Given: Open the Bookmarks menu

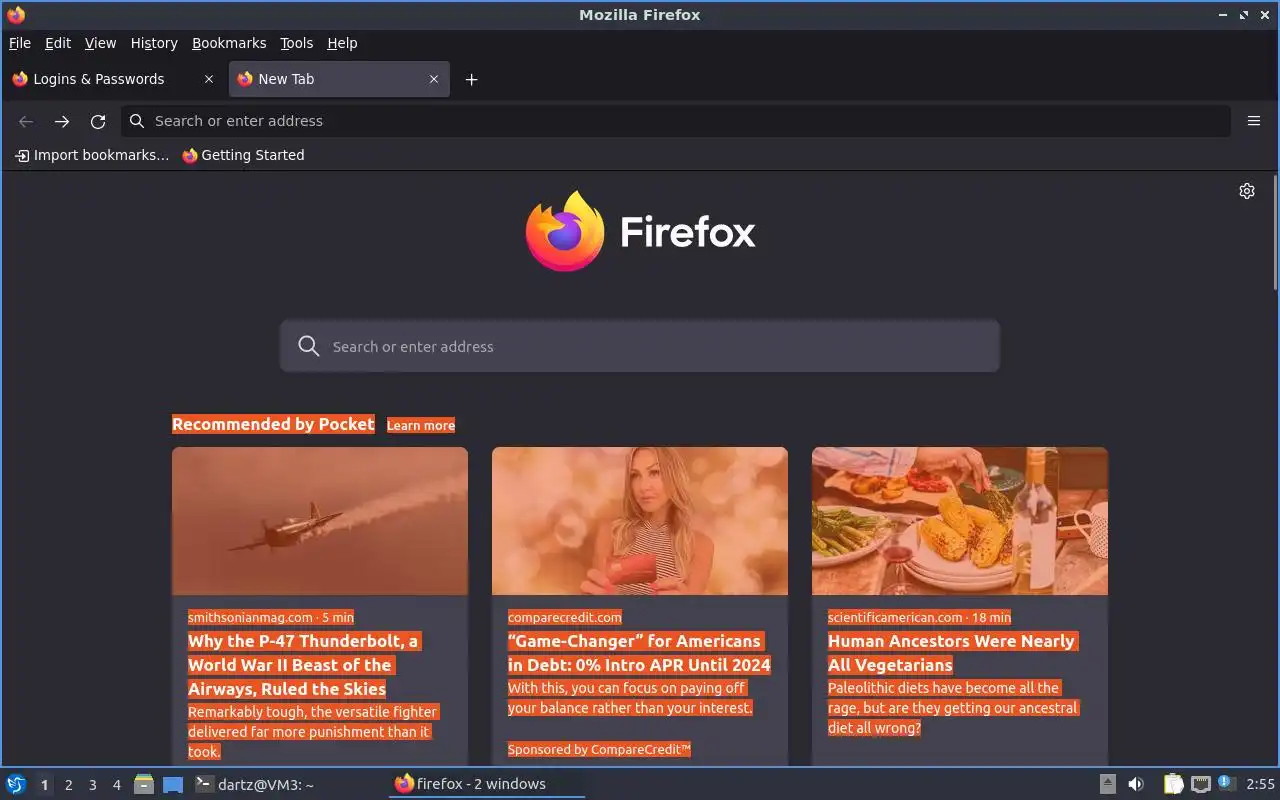Looking at the screenshot, I should click(229, 43).
